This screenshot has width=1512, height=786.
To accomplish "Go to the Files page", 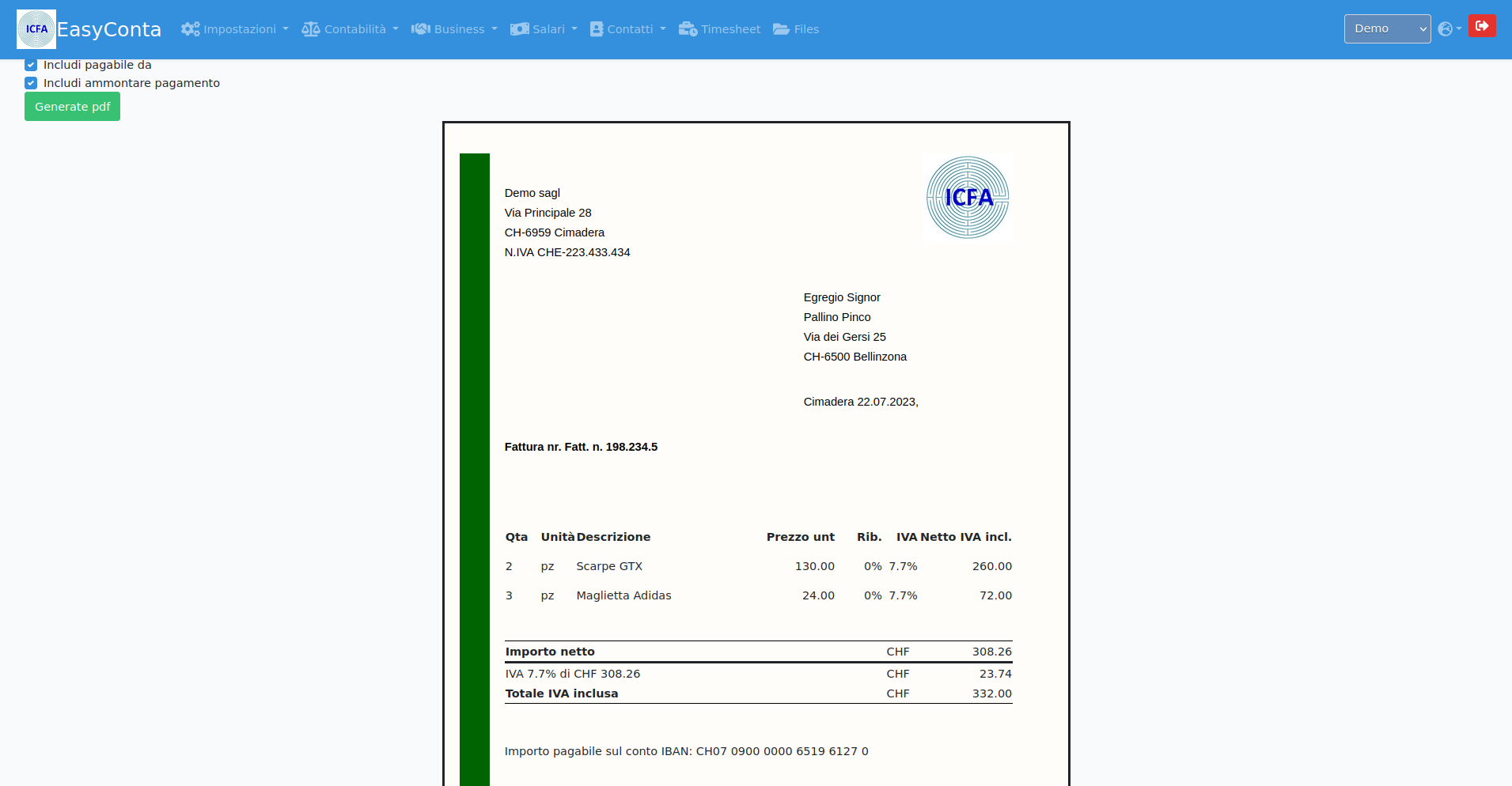I will click(x=796, y=29).
